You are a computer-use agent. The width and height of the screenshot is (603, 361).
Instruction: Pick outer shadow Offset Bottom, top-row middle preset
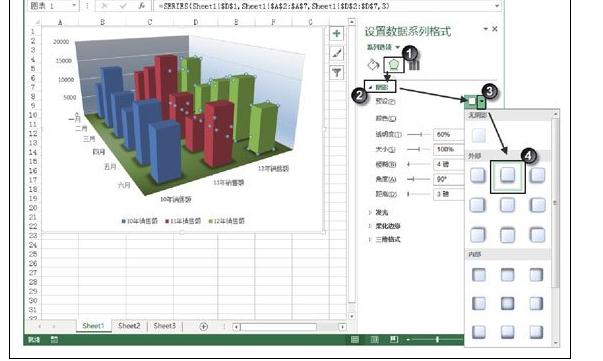(508, 175)
